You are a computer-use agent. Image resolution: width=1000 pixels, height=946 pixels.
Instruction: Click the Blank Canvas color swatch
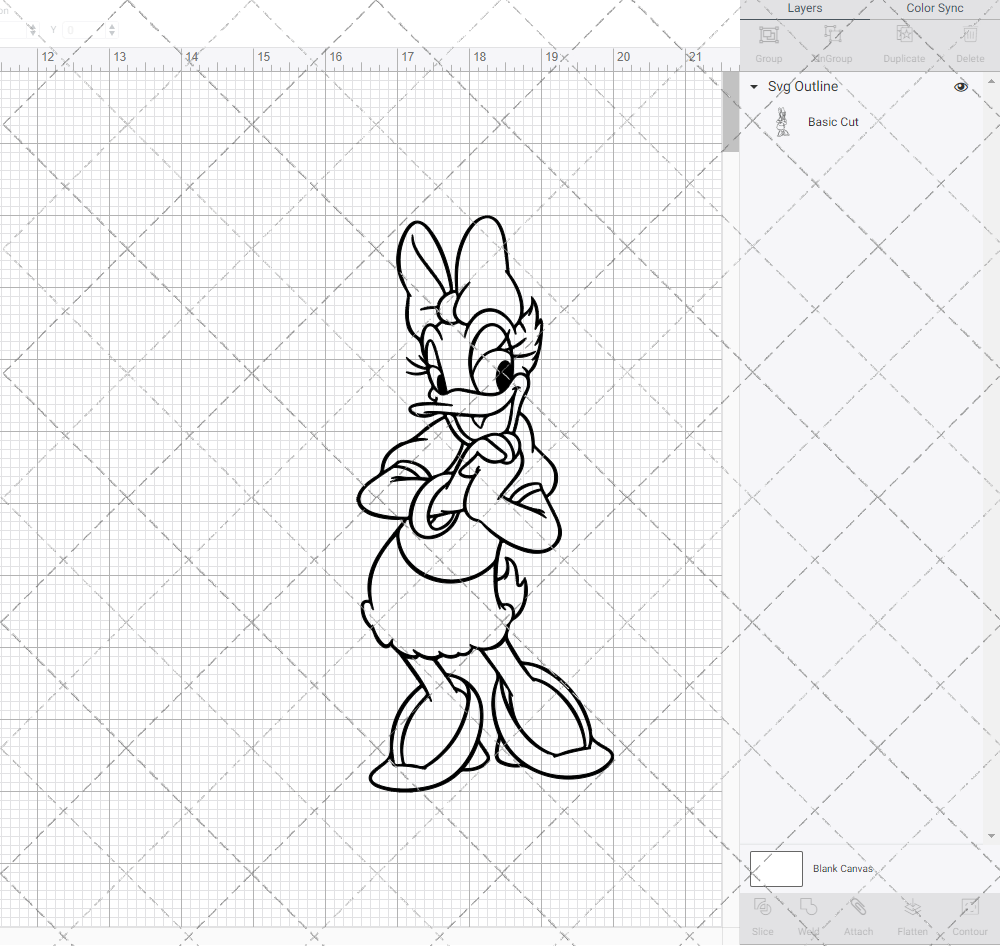[776, 868]
